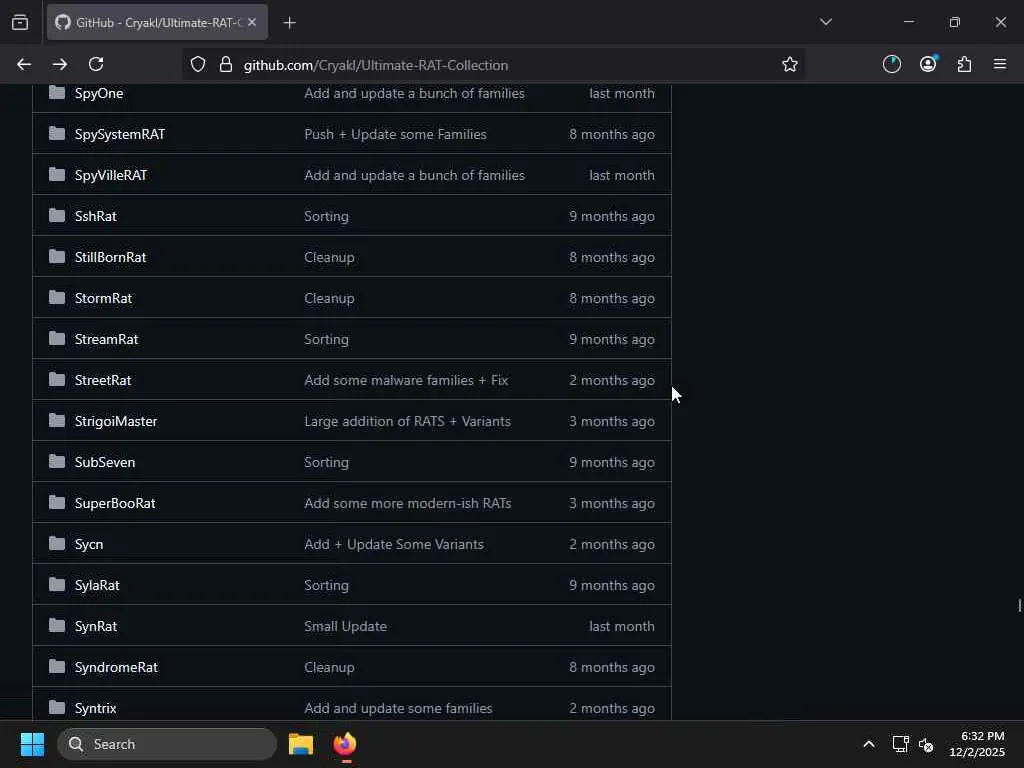This screenshot has height=768, width=1024.
Task: Open the SylaRat folder
Action: [x=97, y=586]
